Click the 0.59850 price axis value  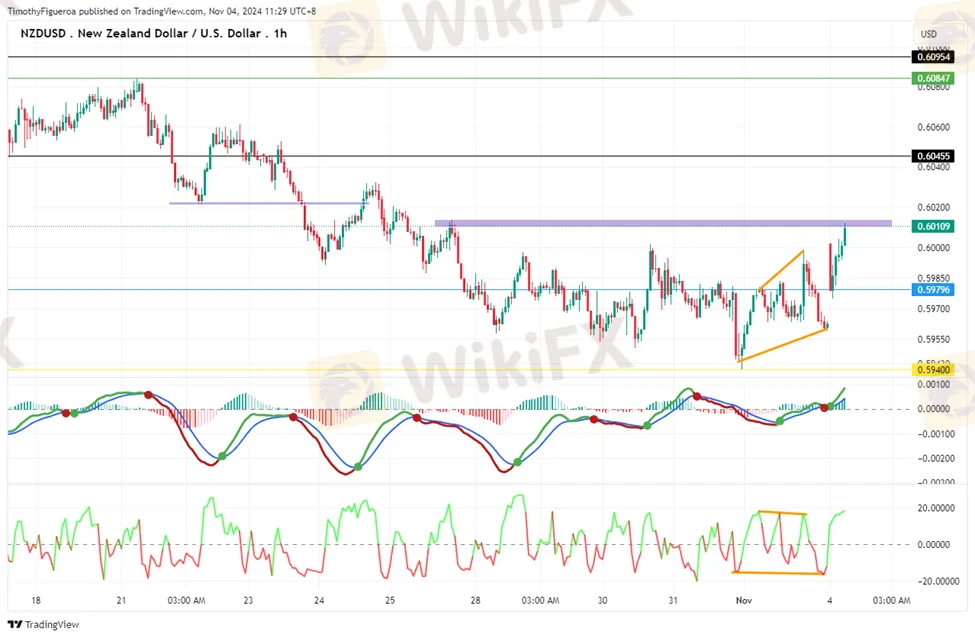(933, 279)
